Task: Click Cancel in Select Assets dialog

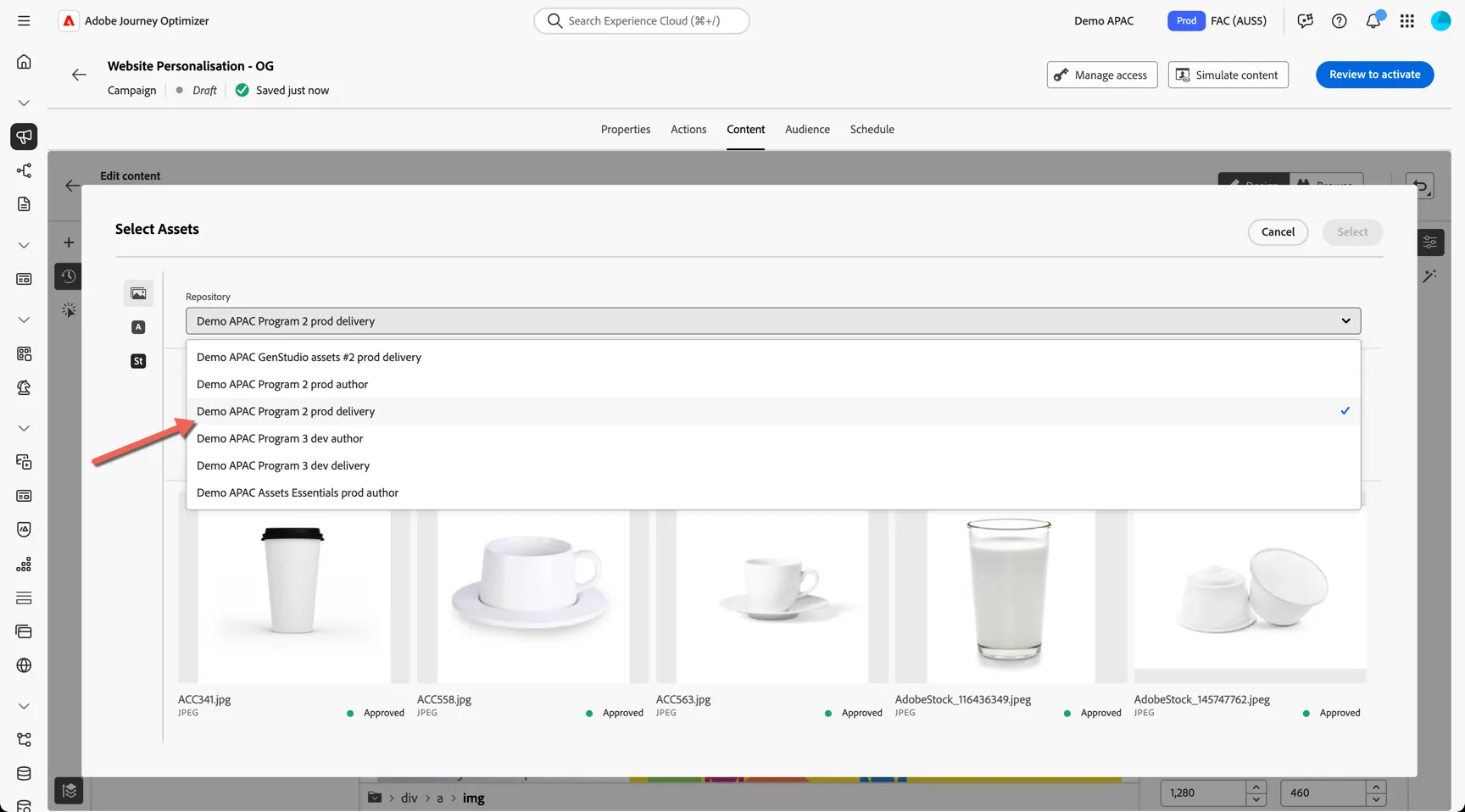Action: click(1278, 232)
